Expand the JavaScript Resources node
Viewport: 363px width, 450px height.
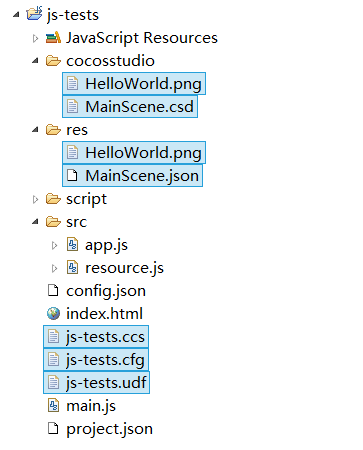(35, 39)
